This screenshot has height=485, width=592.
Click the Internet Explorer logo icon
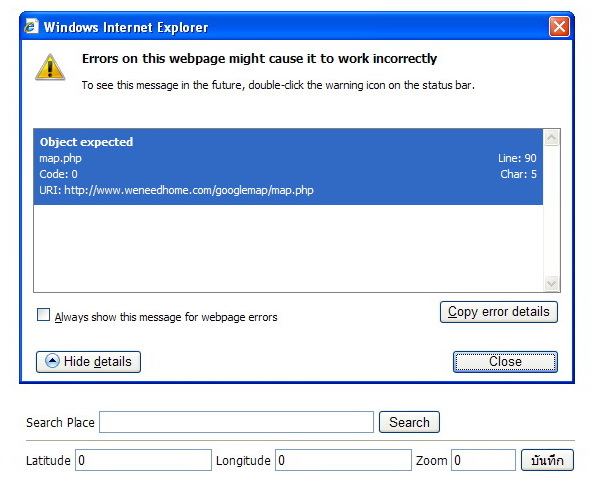31,26
